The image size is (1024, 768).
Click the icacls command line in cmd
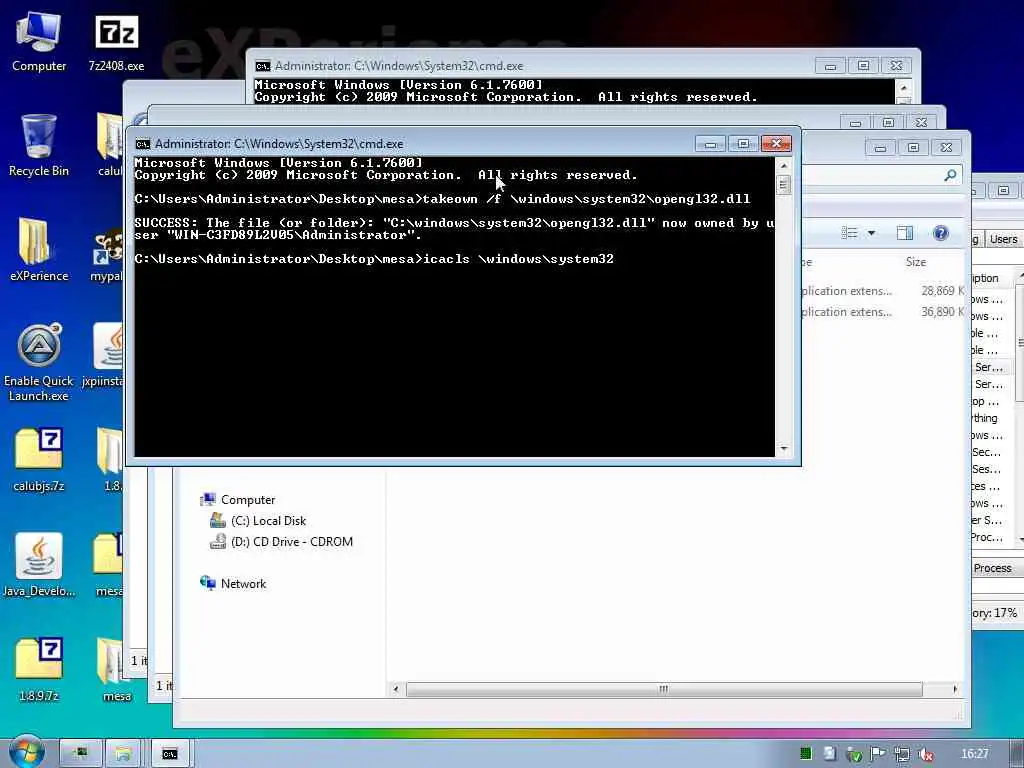pos(374,259)
